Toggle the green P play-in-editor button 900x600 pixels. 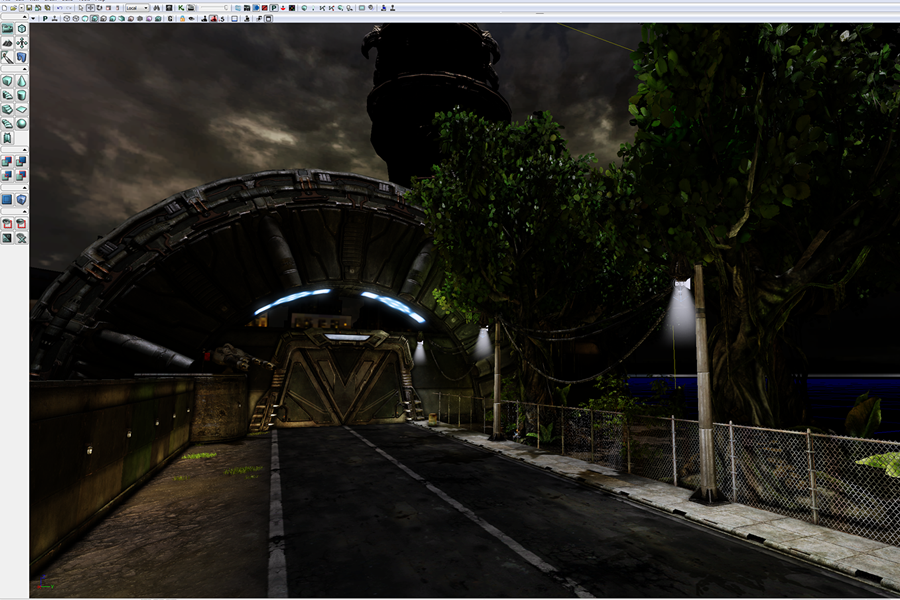[273, 8]
